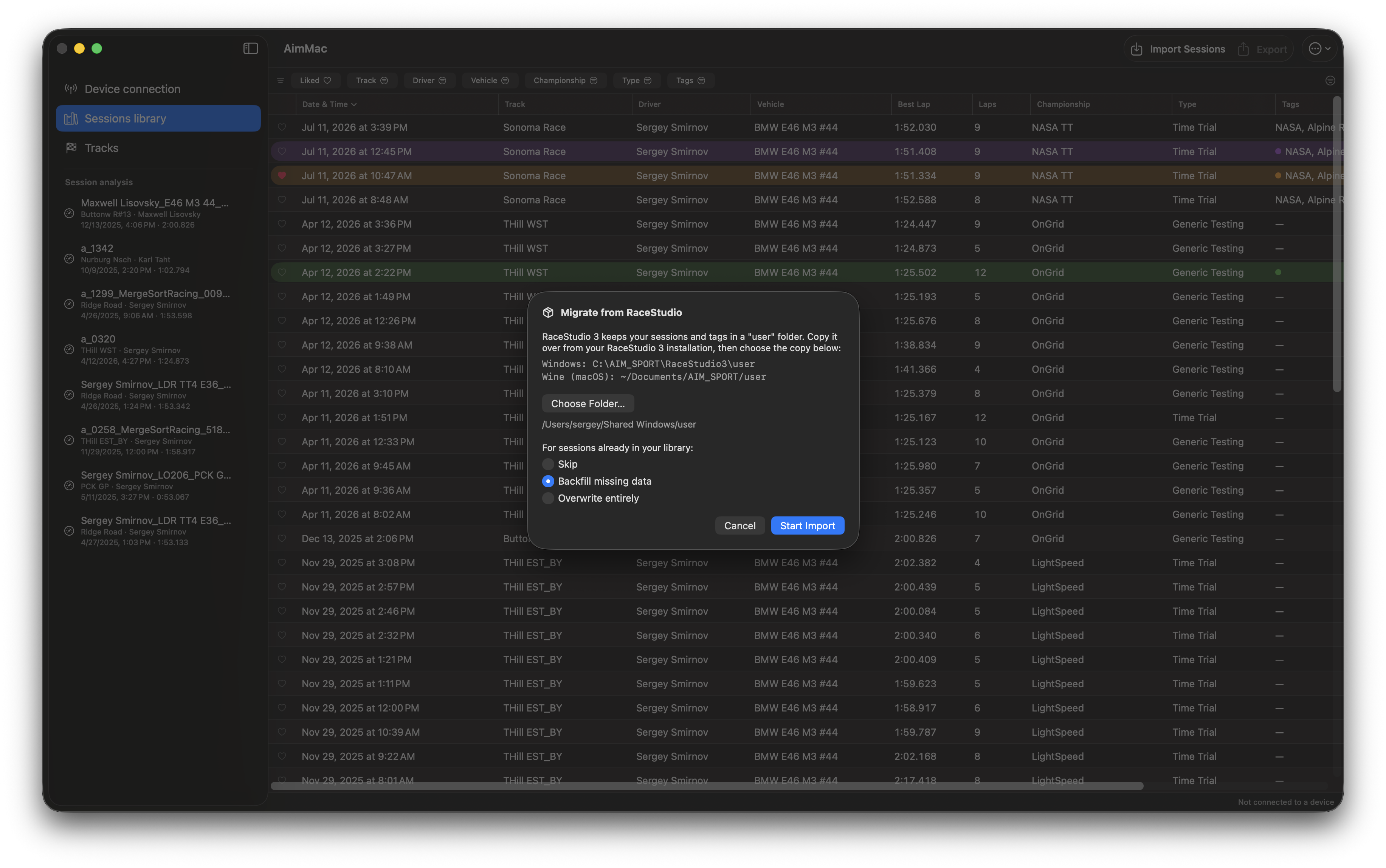This screenshot has width=1386, height=868.
Task: Click 'Not connected to a device' status
Action: [x=1285, y=802]
